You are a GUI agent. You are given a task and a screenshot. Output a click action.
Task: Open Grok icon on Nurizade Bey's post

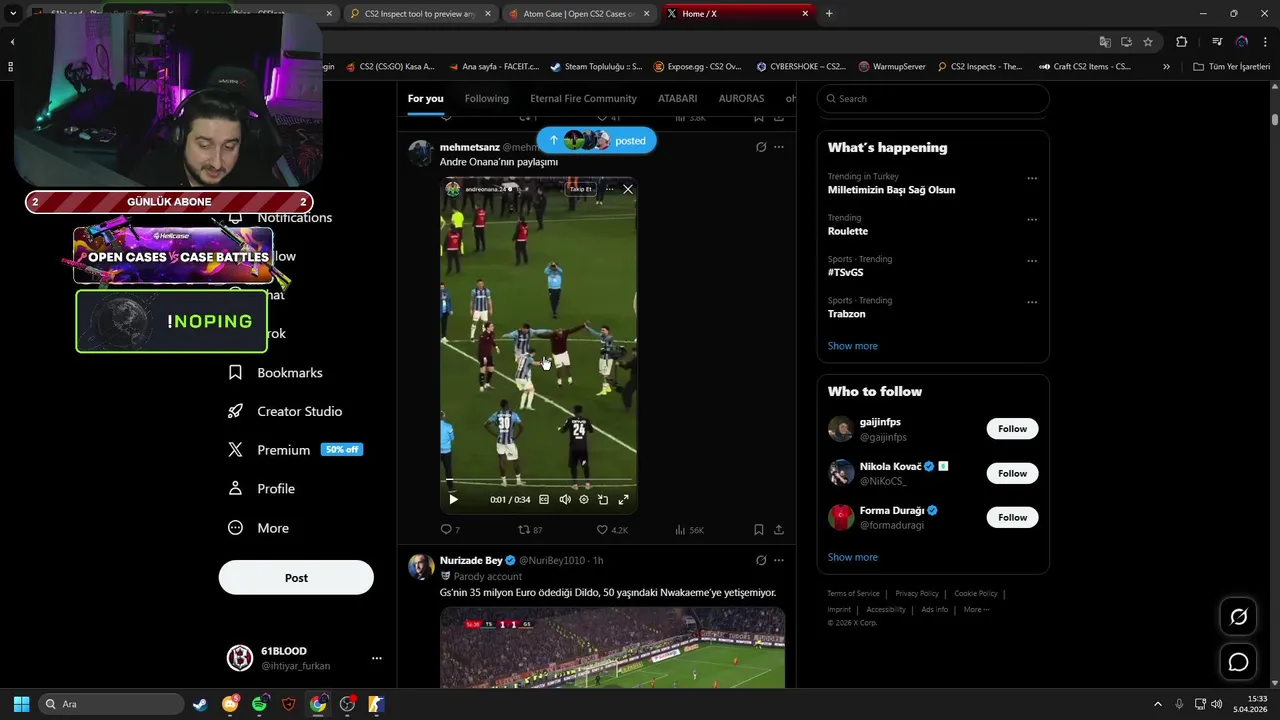pyautogui.click(x=761, y=560)
